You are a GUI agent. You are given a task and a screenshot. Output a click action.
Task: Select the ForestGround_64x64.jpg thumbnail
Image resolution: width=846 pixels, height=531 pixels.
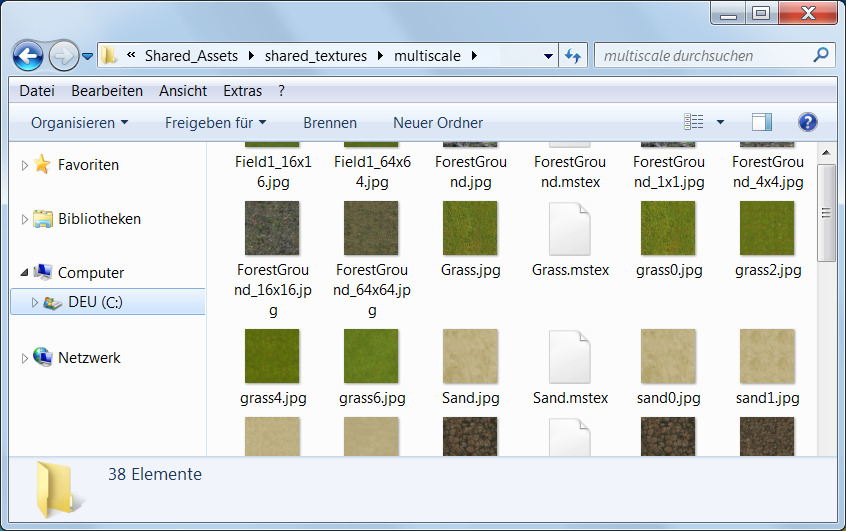coord(371,228)
